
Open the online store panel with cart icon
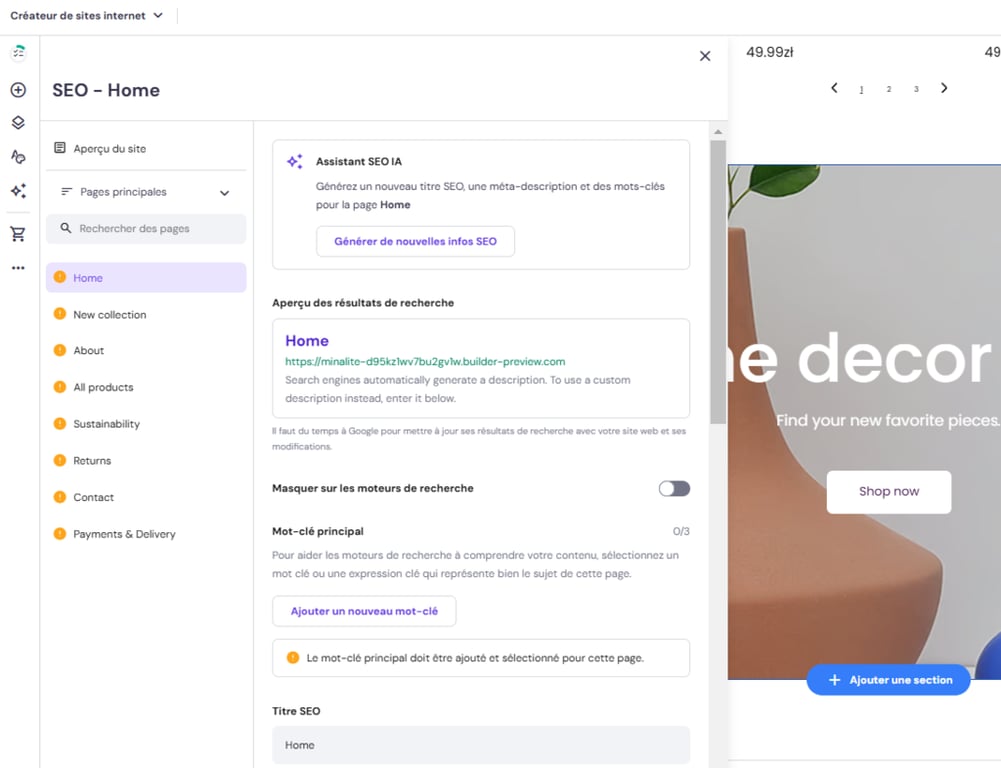click(x=17, y=232)
